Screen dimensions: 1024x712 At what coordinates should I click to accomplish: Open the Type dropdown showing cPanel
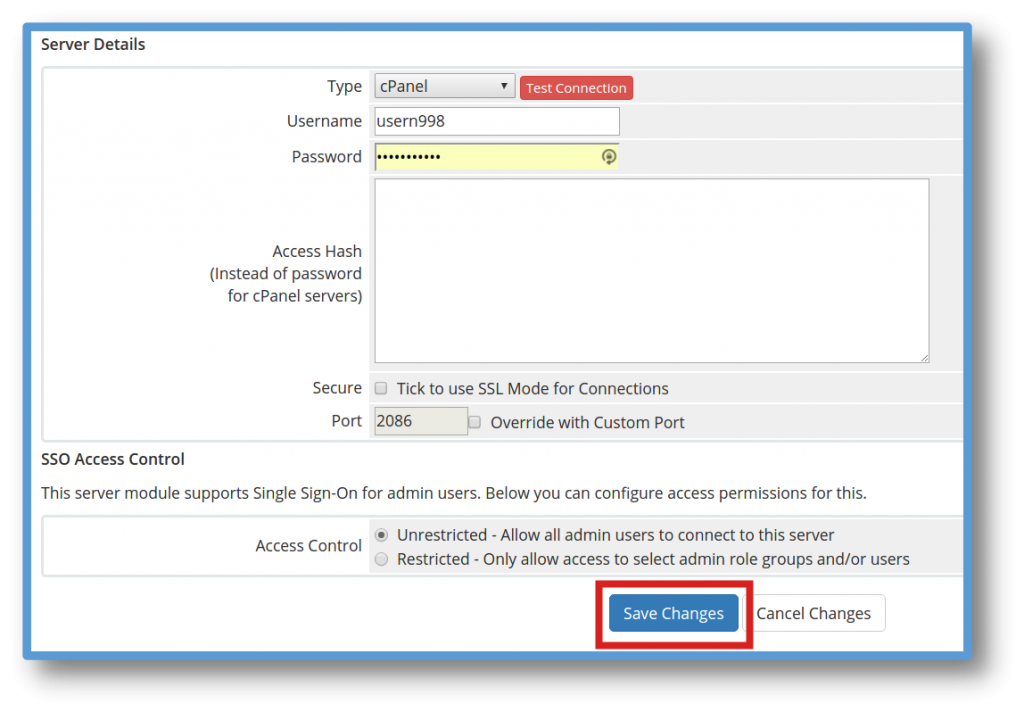[x=444, y=87]
